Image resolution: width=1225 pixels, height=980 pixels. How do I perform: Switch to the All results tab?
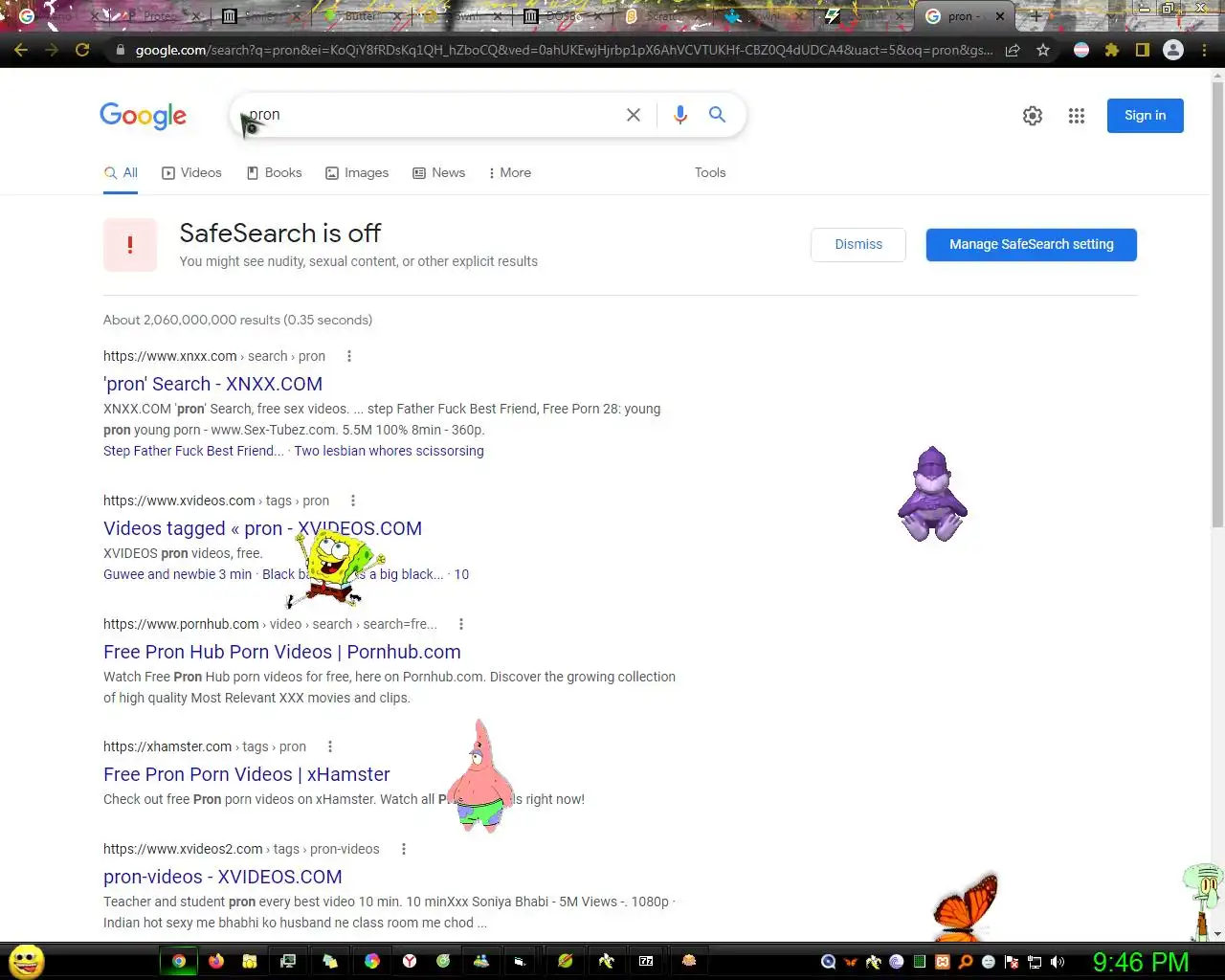121,172
